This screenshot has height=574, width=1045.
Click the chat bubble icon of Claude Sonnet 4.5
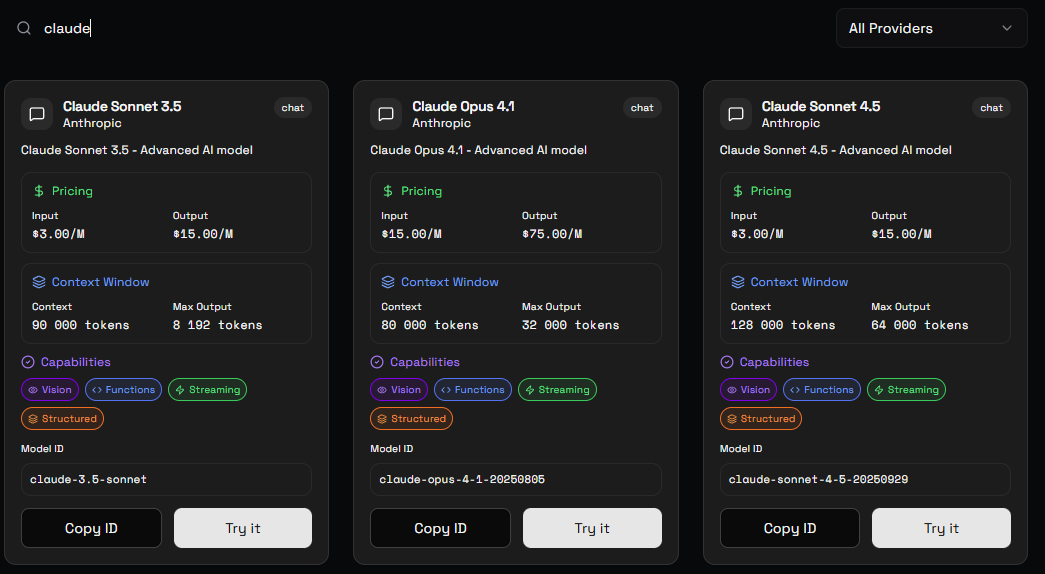tap(736, 114)
